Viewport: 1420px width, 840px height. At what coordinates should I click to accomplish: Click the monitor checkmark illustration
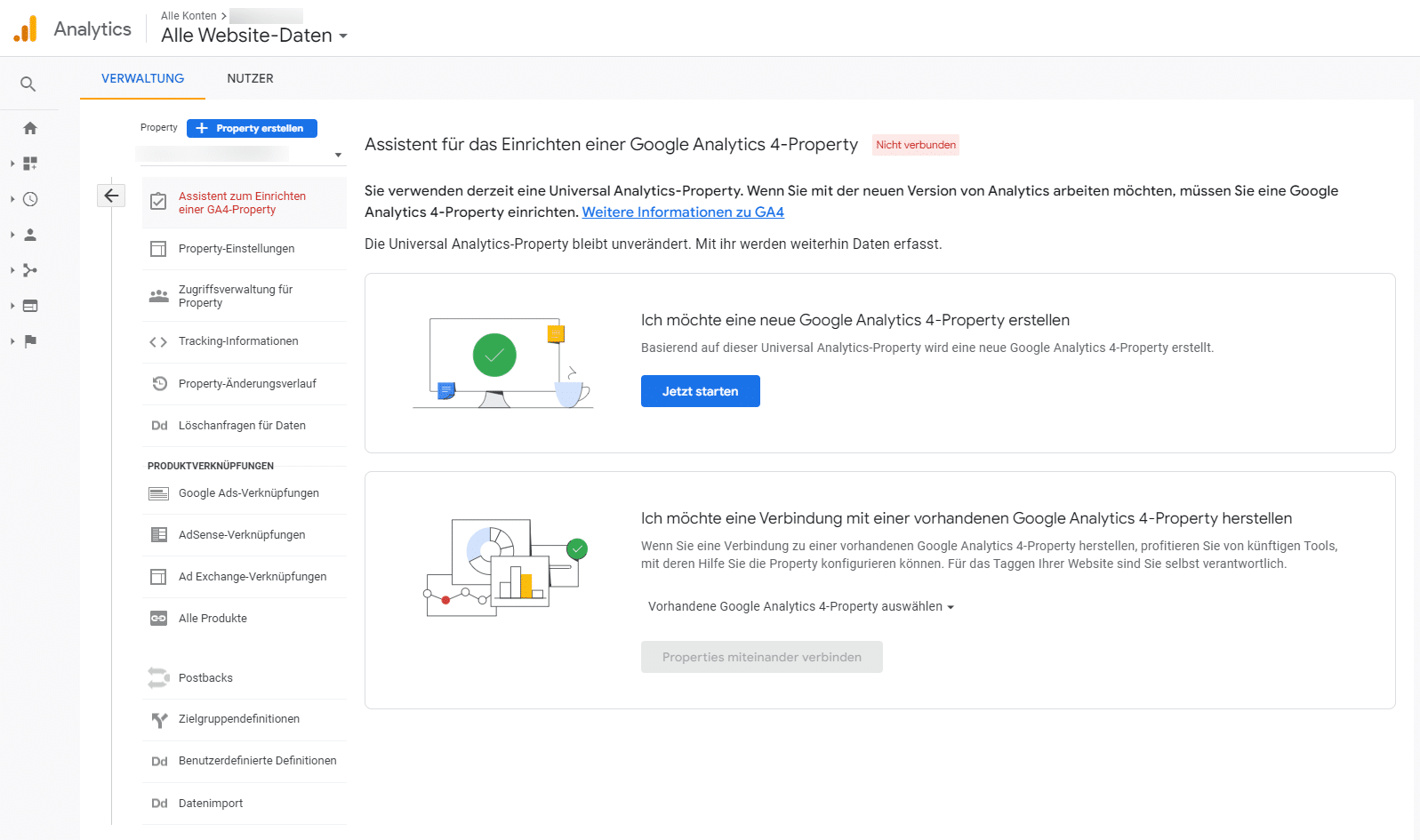coord(502,363)
